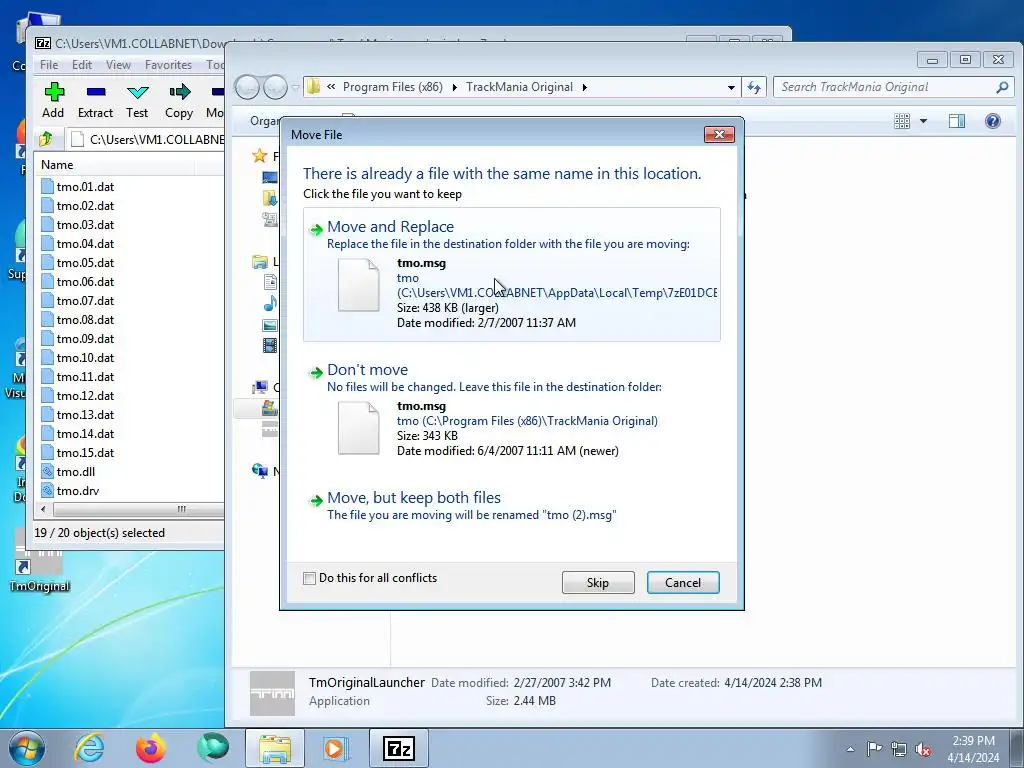Click the Favorites star in navigation pane
Screen dimensions: 1024x768
coord(260,155)
